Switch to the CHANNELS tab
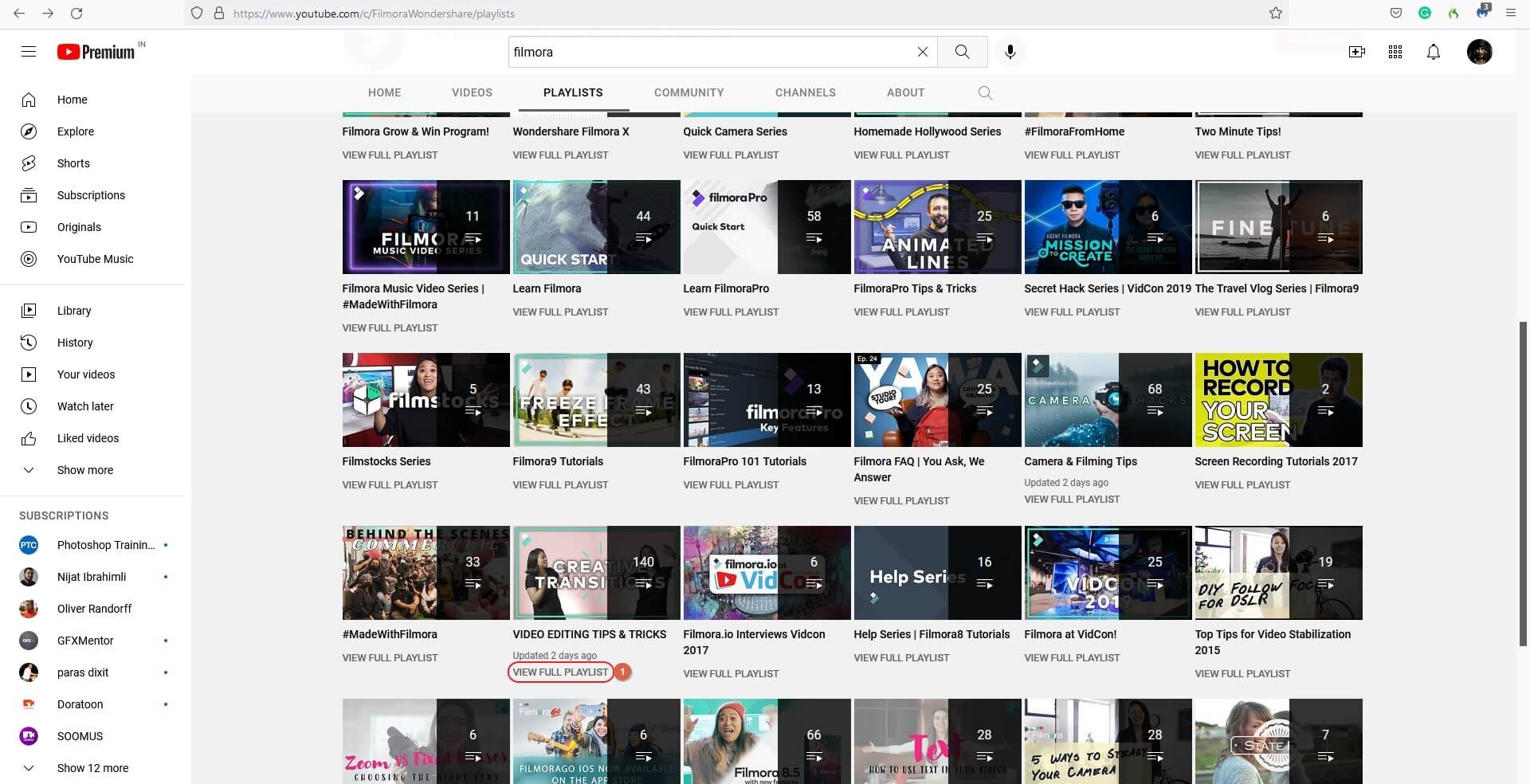The height and width of the screenshot is (784, 1530). pyautogui.click(x=806, y=92)
